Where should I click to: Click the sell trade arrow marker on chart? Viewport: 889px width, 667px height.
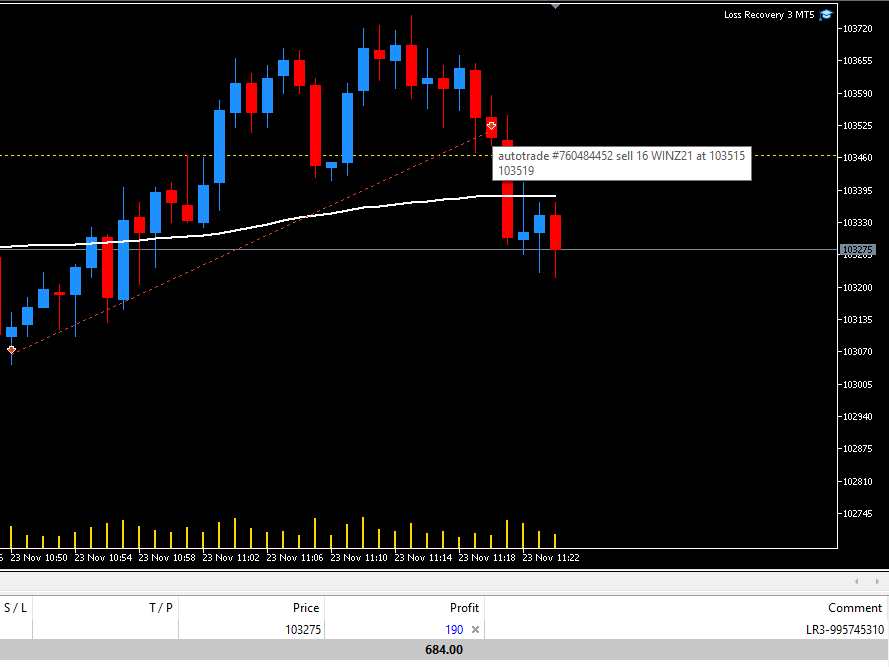click(491, 126)
